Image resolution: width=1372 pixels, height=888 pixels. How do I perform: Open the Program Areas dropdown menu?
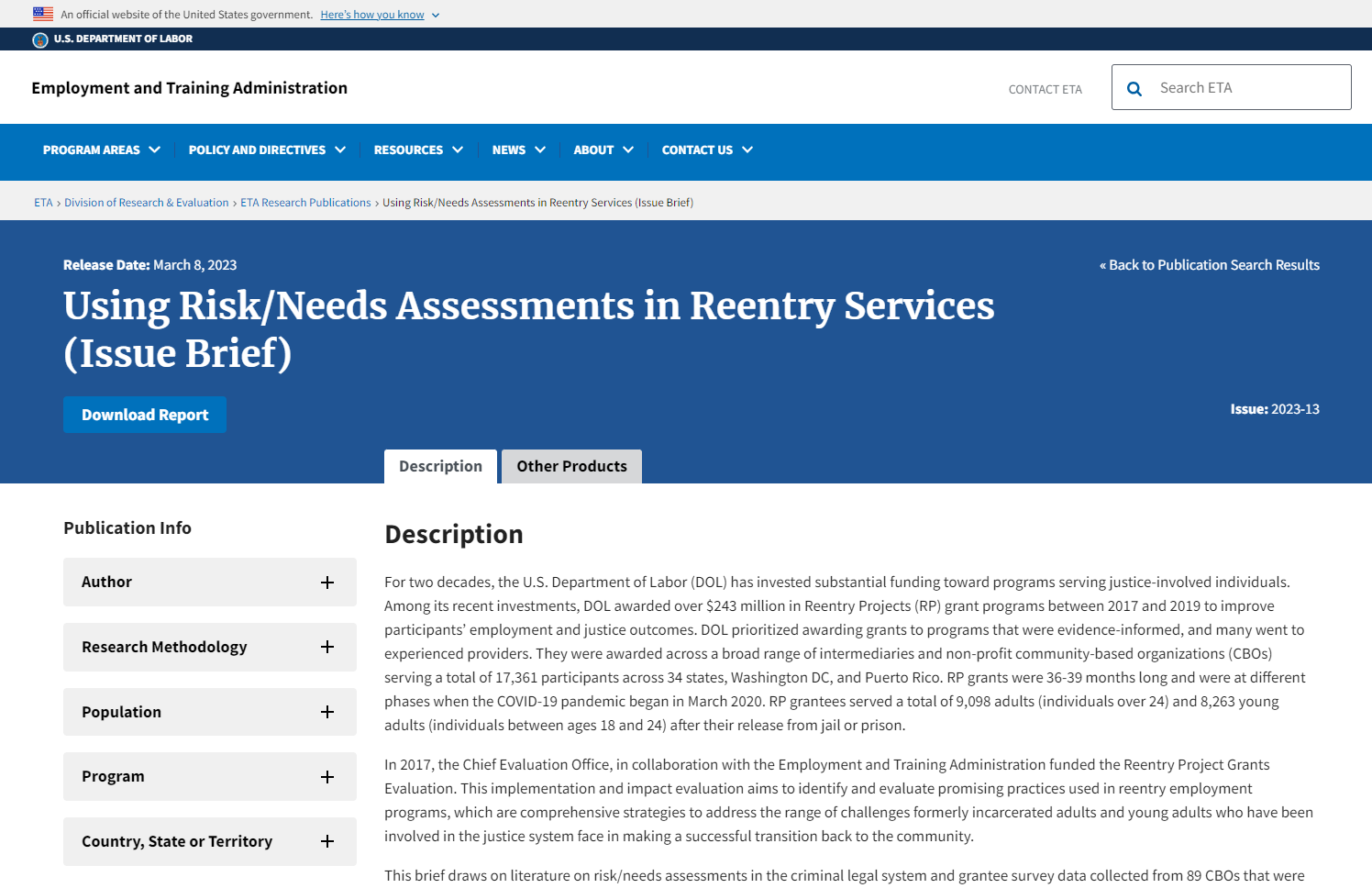point(101,150)
